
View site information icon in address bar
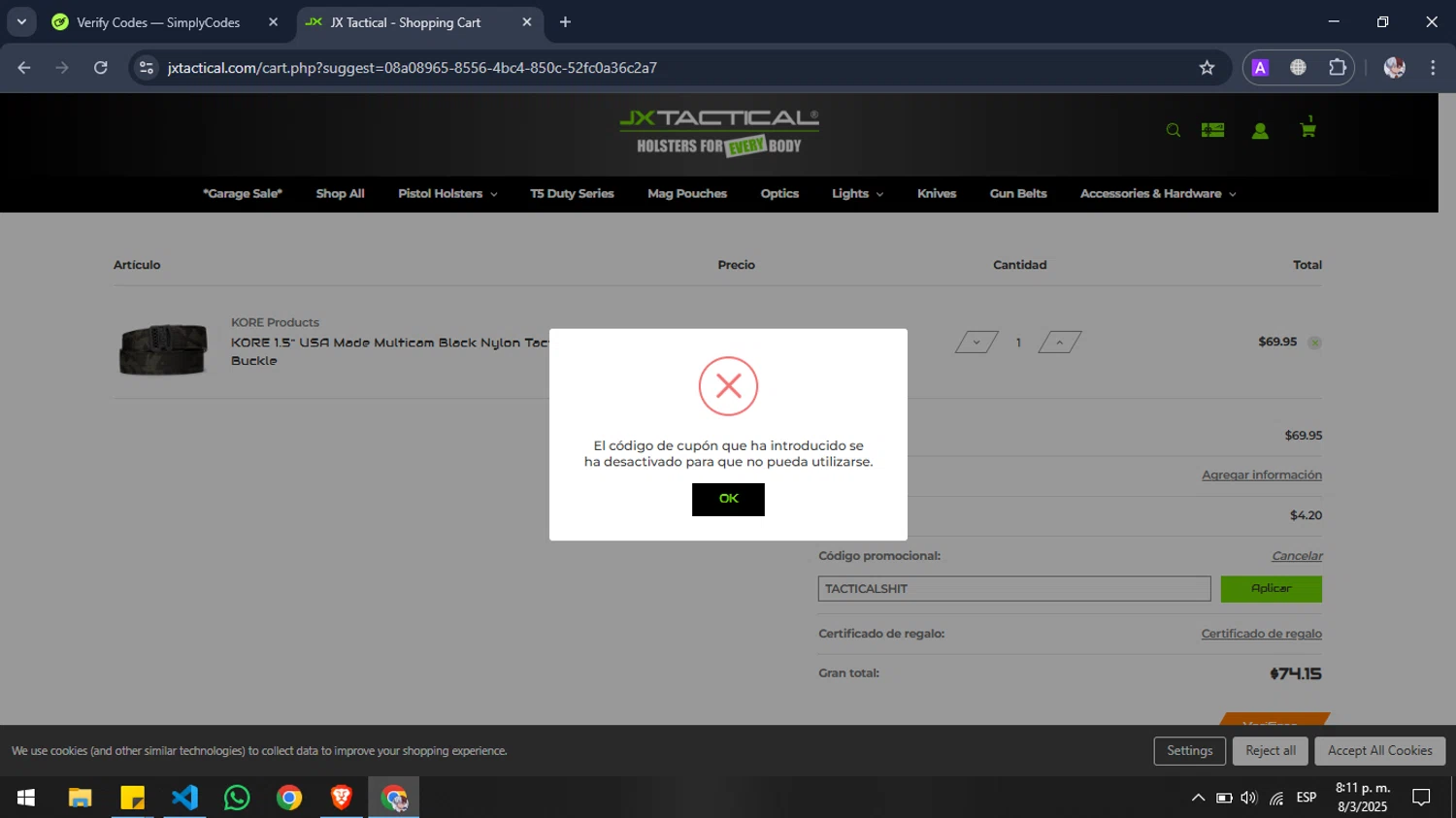[x=147, y=68]
